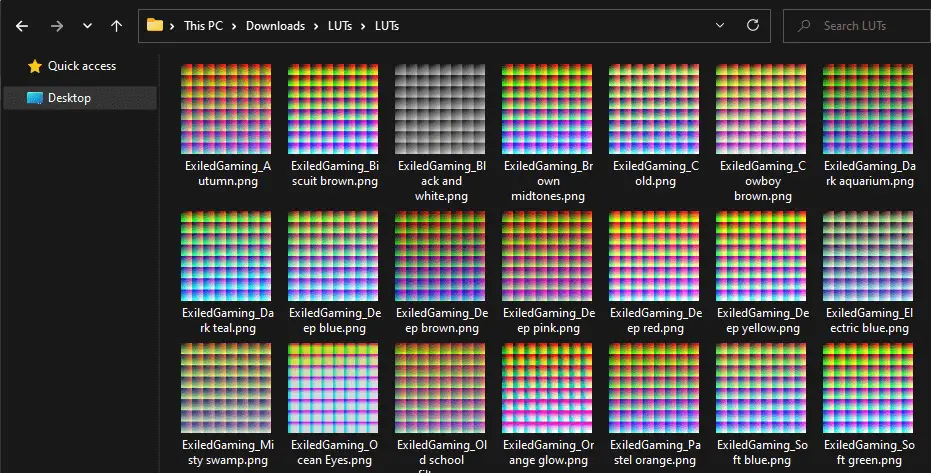Image resolution: width=931 pixels, height=473 pixels.
Task: Click the Desktop folder icon
Action: click(x=35, y=98)
